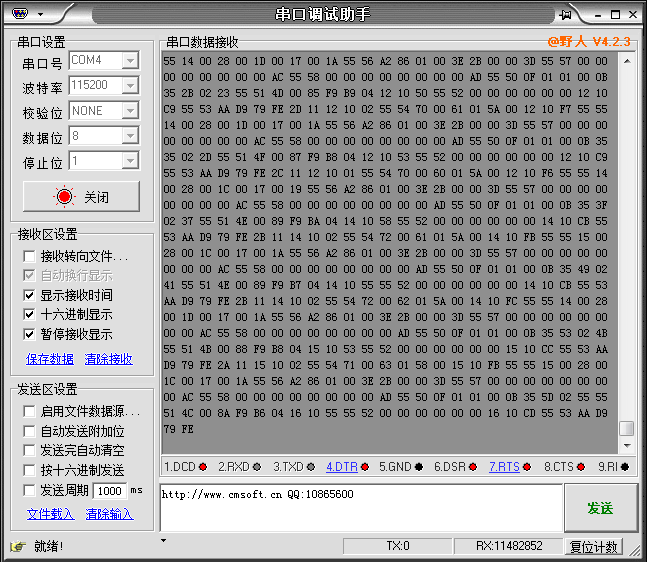Viewport: 647px width, 562px height.
Task: Open the title bar dropdown arrow next to logo
Action: tap(40, 14)
